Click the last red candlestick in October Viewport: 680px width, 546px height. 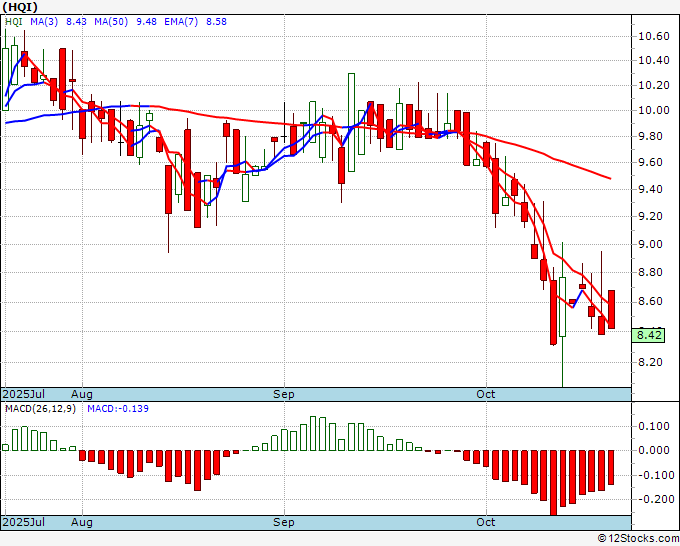tap(611, 310)
